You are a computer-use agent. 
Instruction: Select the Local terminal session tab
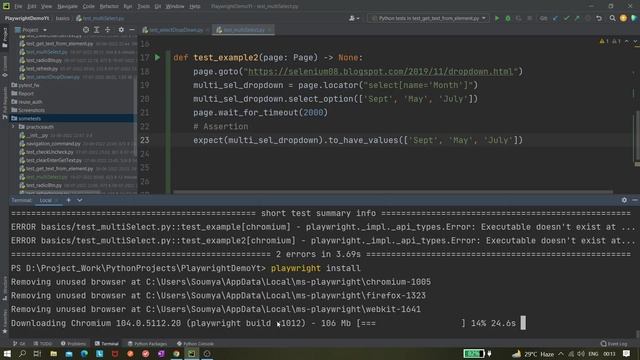(x=46, y=200)
